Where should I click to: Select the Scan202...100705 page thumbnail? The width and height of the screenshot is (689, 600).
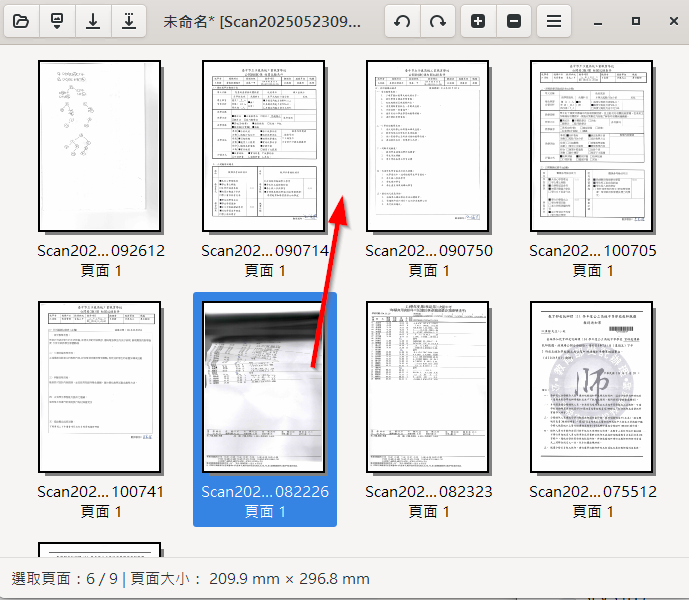[x=592, y=146]
